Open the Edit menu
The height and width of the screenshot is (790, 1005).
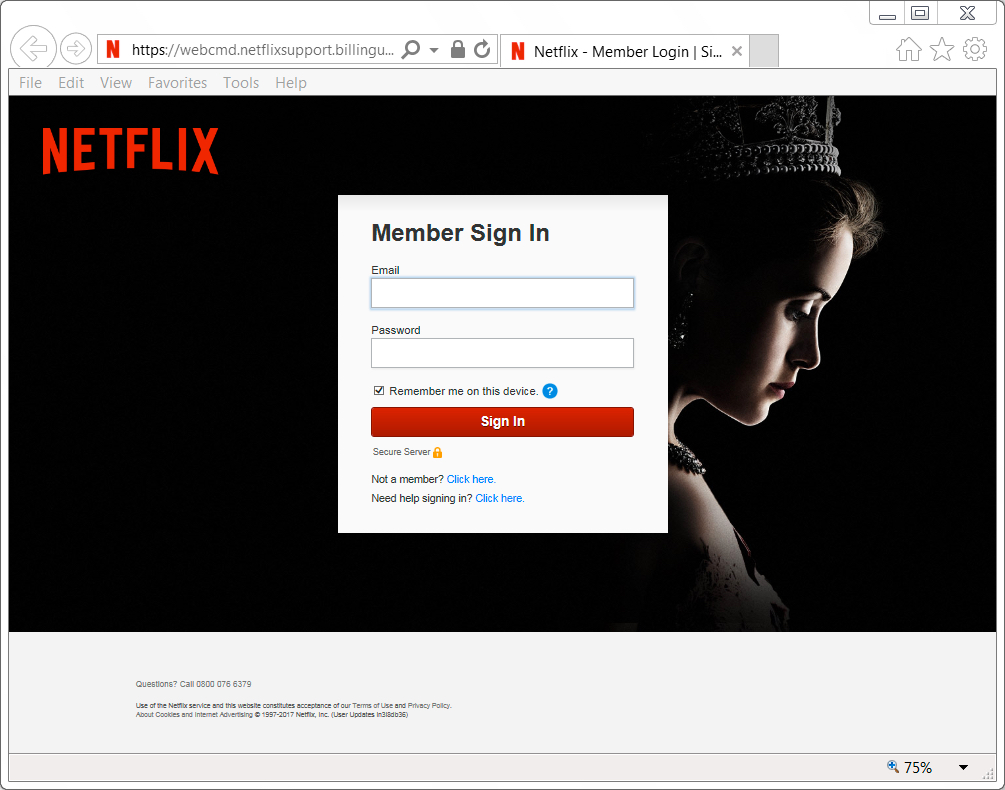(71, 83)
